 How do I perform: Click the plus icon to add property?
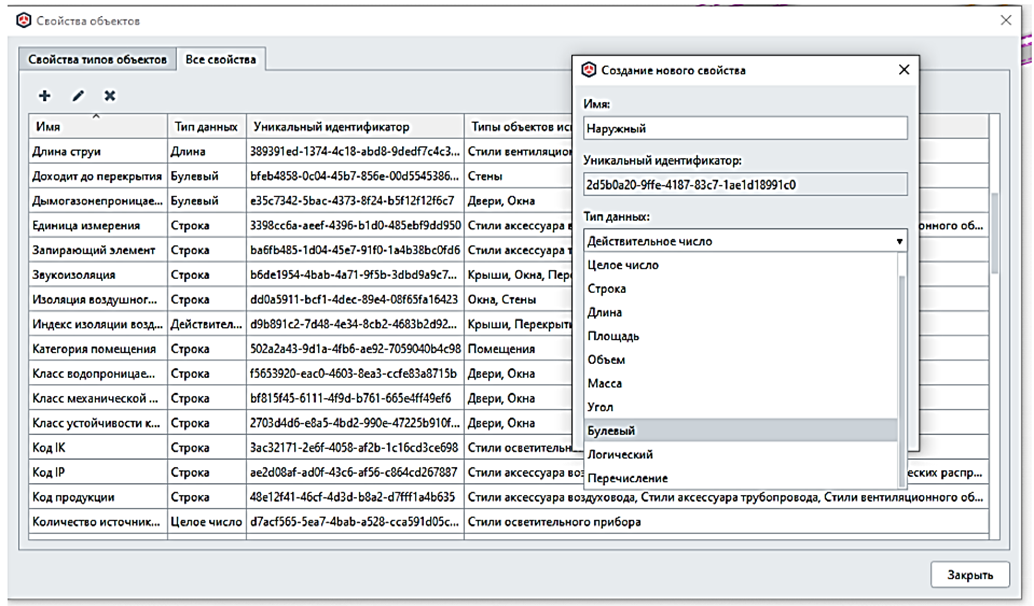click(44, 96)
